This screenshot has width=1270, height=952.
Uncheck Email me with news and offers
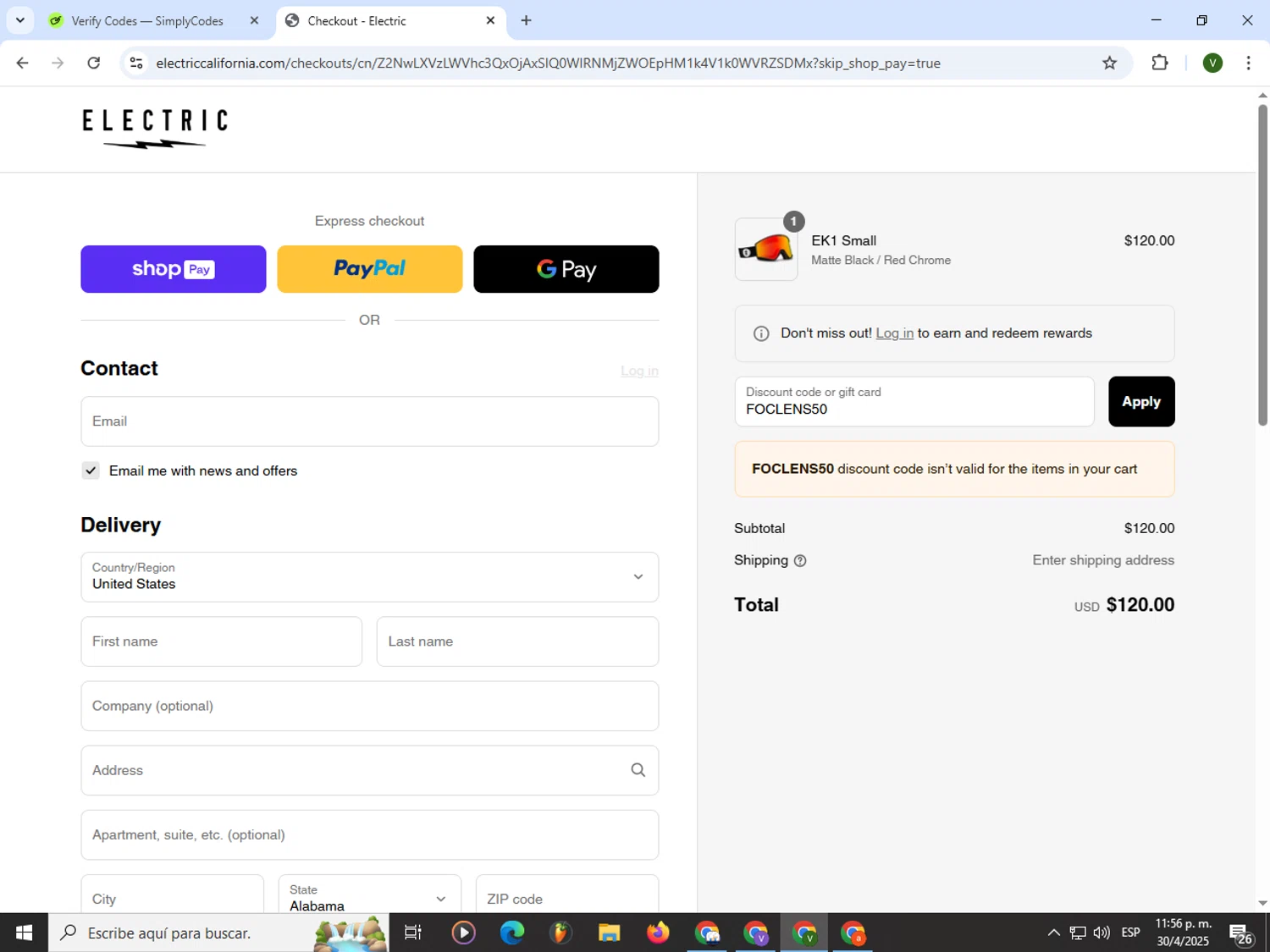[x=91, y=470]
